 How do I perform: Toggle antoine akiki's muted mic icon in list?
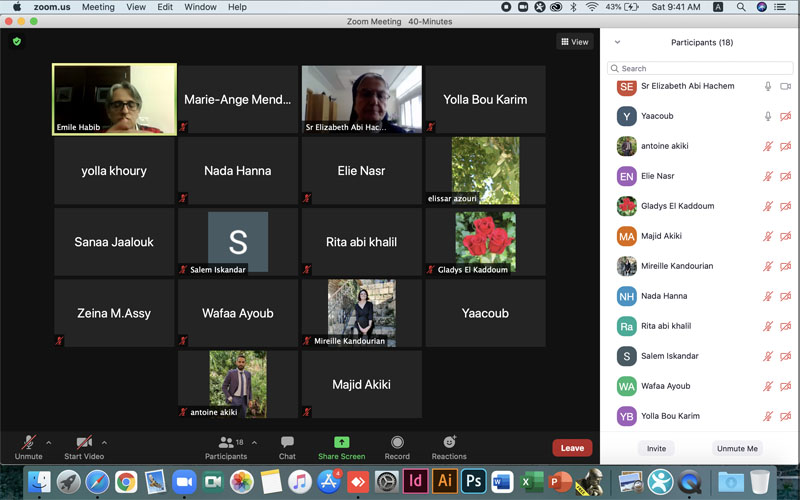click(x=768, y=146)
